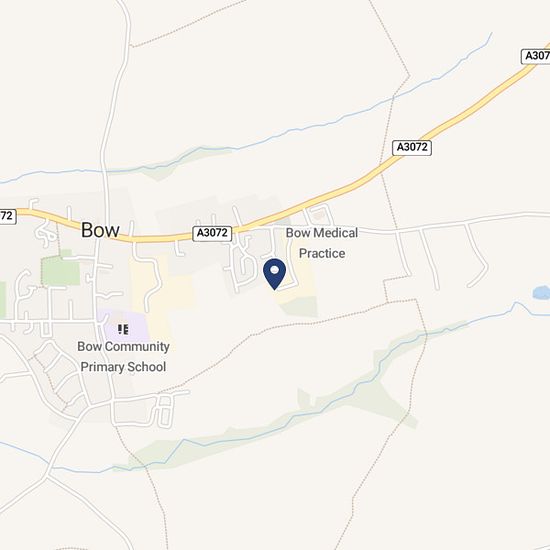Select the Bow Community Primary School text
This screenshot has height=550, width=550.
click(123, 356)
